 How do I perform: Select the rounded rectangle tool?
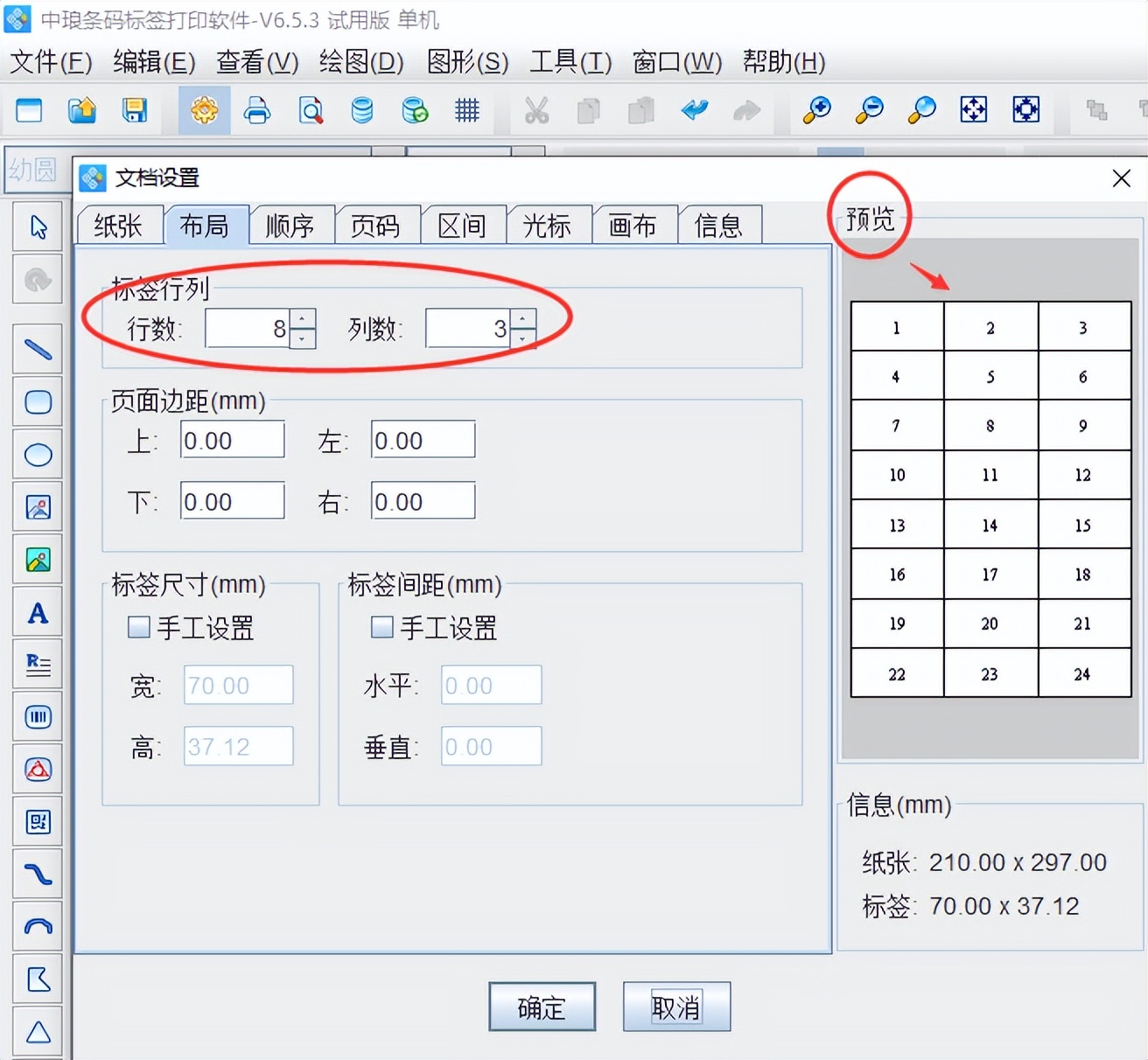coord(38,401)
